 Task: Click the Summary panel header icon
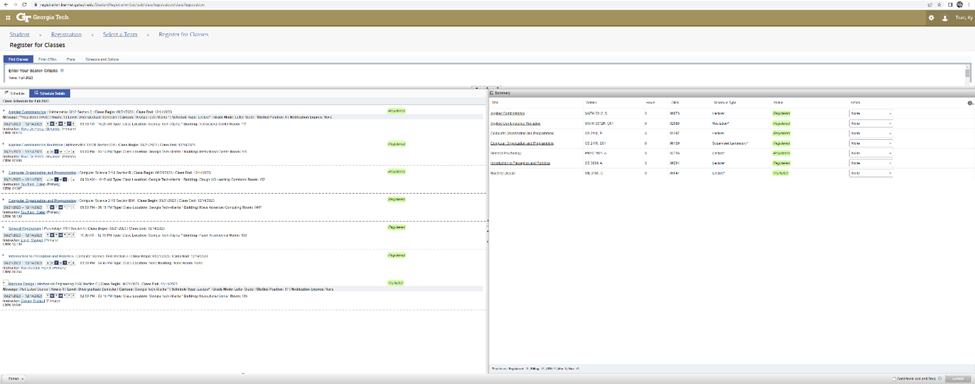click(x=491, y=93)
